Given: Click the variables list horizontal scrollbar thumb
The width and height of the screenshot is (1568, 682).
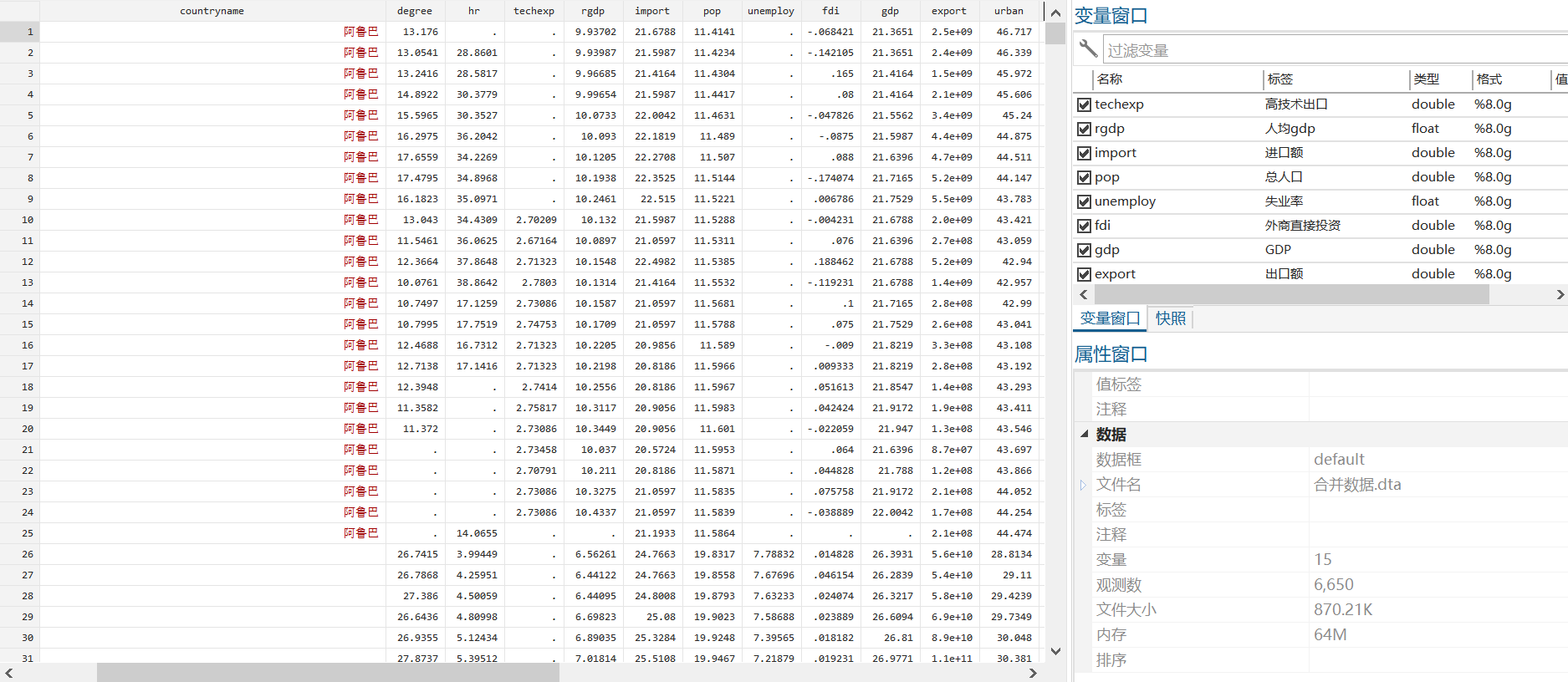Looking at the screenshot, I should tap(1291, 294).
